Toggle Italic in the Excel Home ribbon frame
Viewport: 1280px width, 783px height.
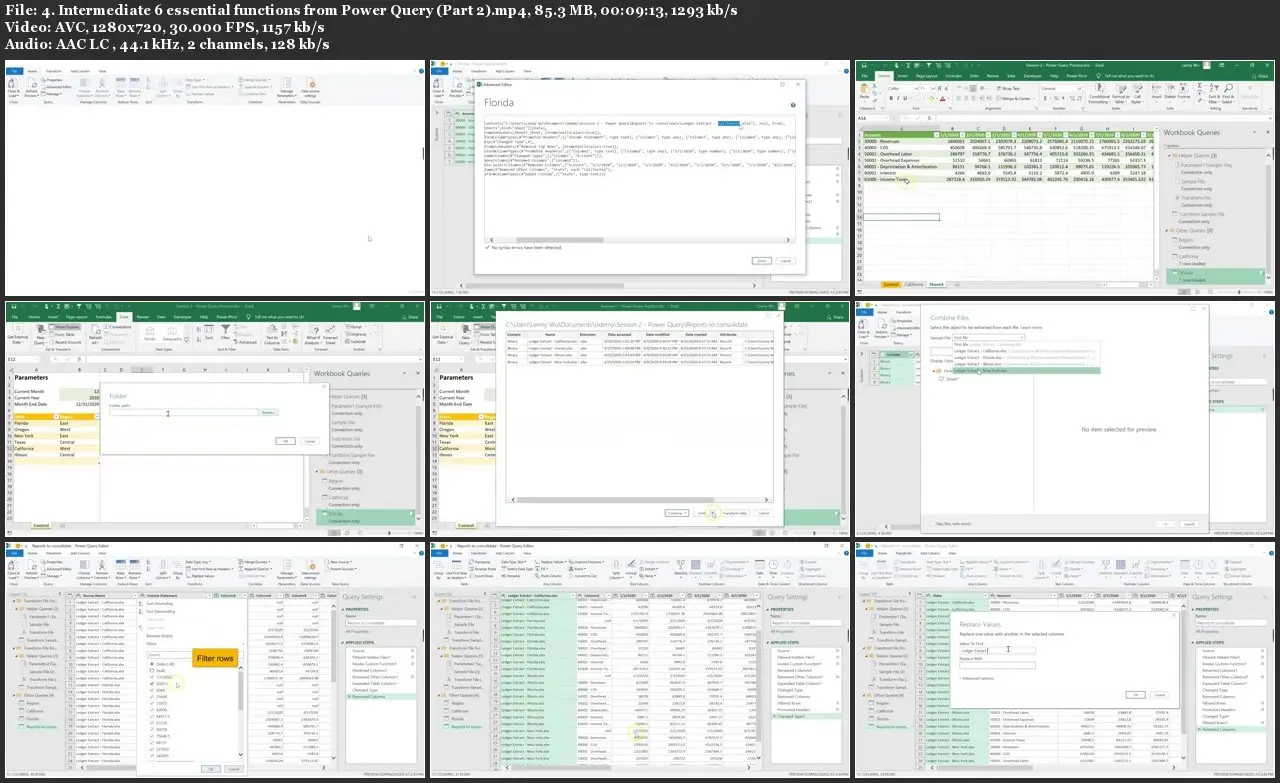(x=898, y=98)
